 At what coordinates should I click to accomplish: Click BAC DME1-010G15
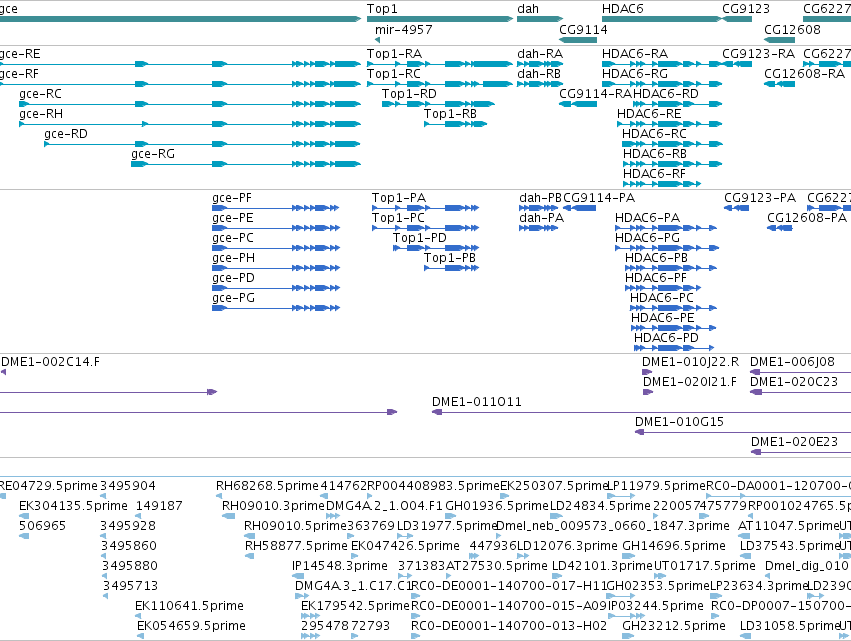click(x=679, y=422)
